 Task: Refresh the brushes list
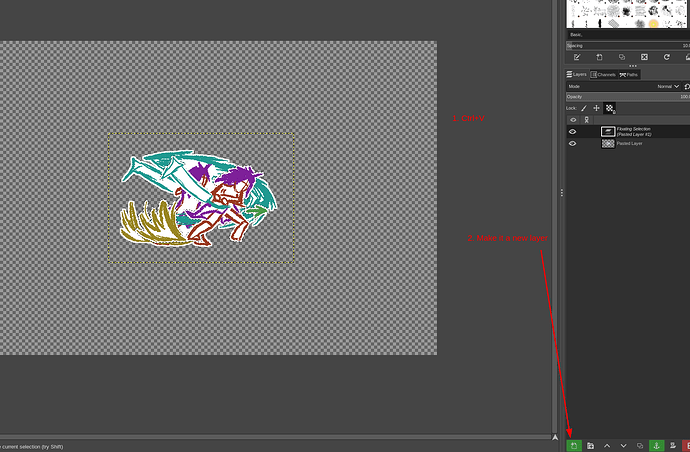click(x=667, y=57)
